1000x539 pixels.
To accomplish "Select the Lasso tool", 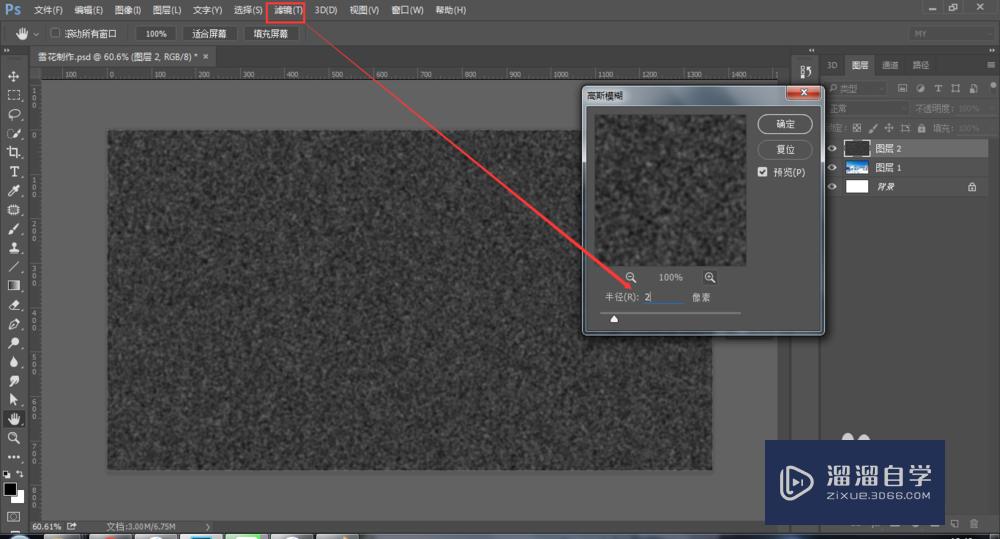I will (14, 114).
